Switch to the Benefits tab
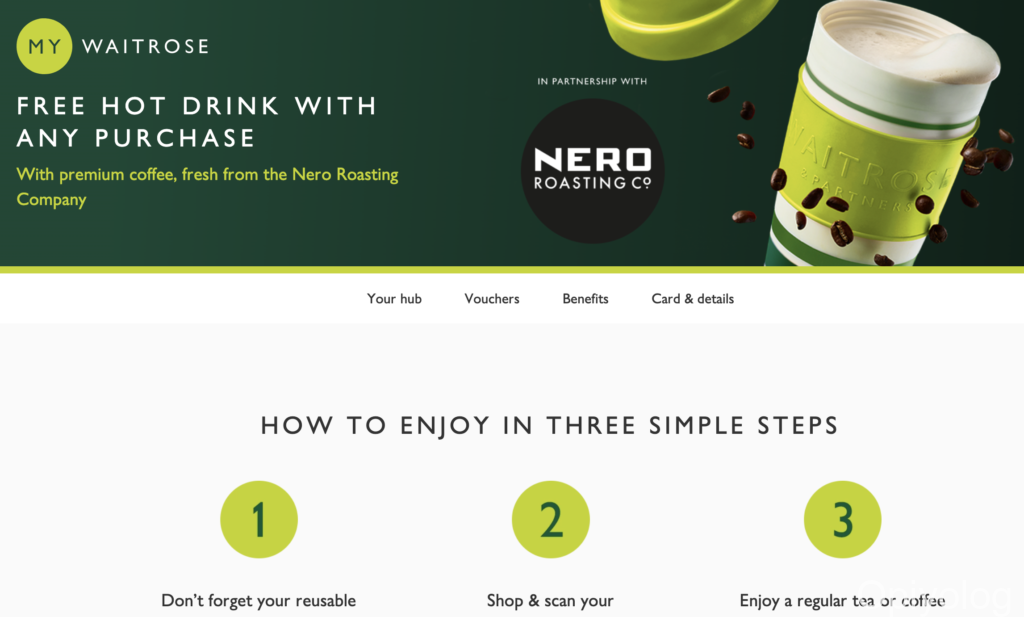The height and width of the screenshot is (617, 1024). click(585, 298)
